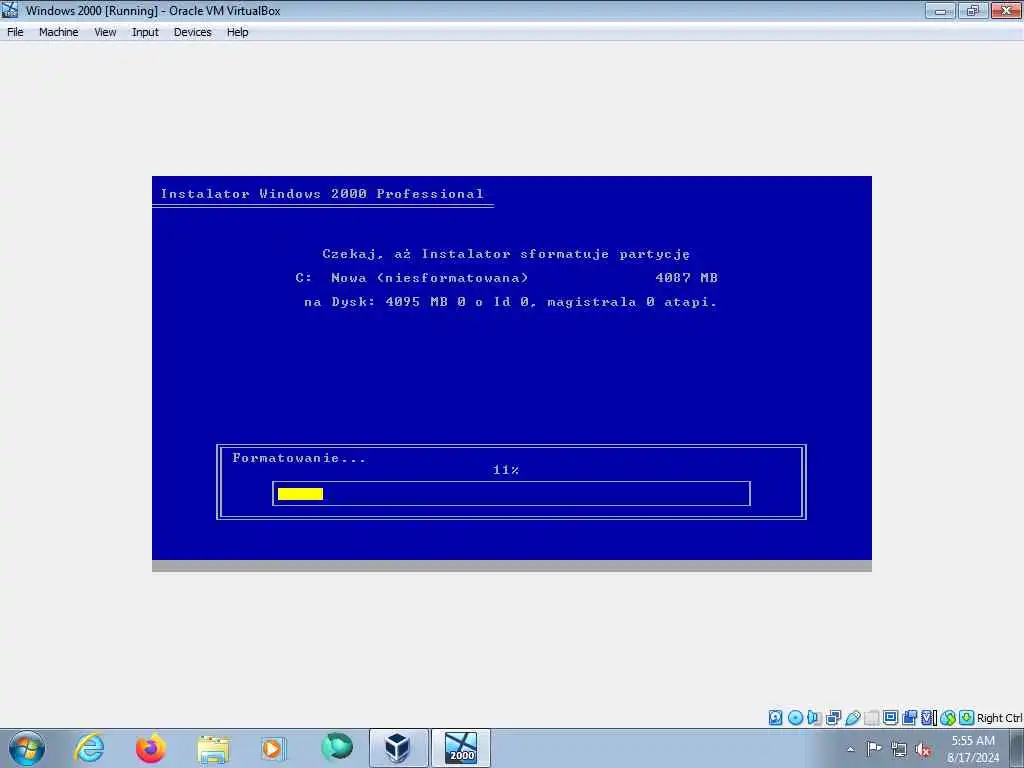The height and width of the screenshot is (768, 1024).
Task: Restore down the VirtualBox window
Action: click(x=972, y=10)
